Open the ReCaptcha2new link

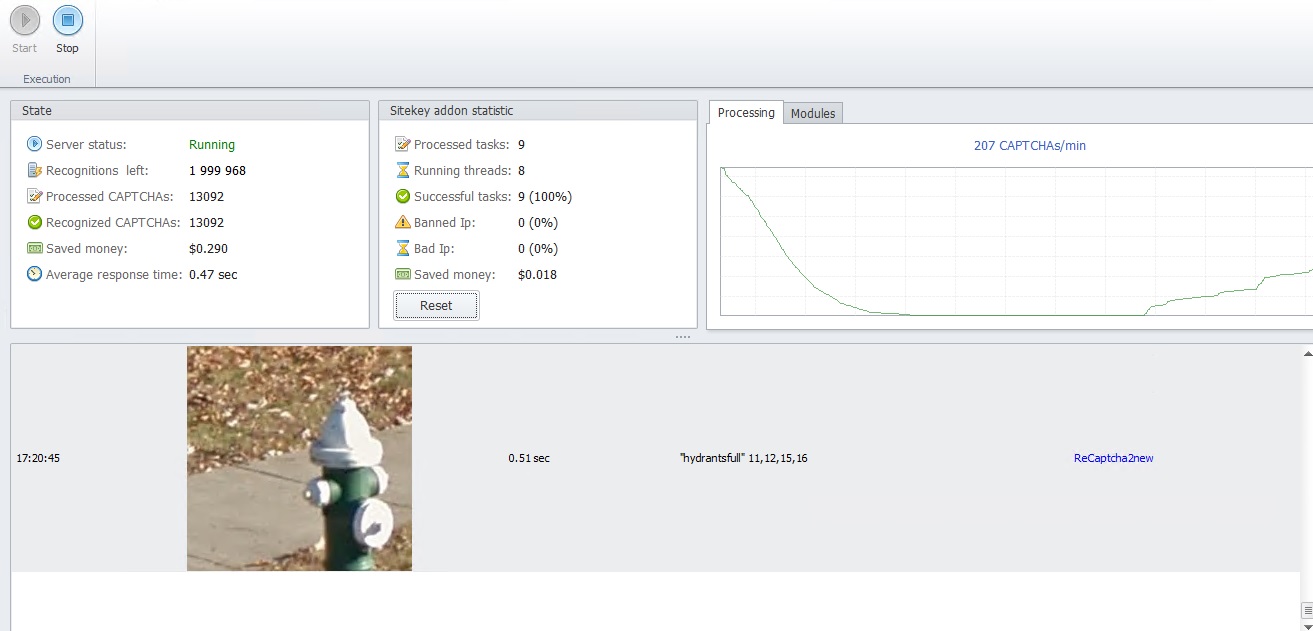(1113, 458)
